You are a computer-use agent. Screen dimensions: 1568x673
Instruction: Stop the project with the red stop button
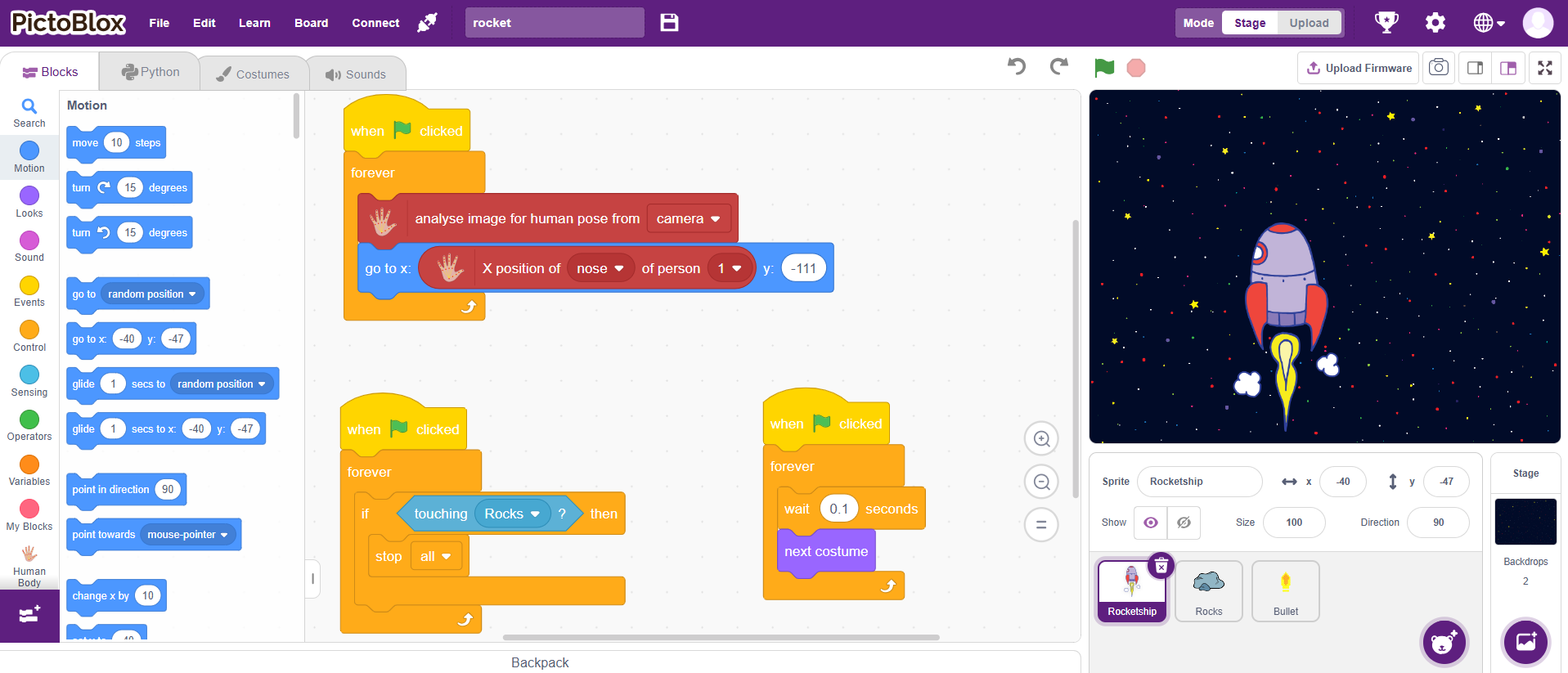point(1136,68)
